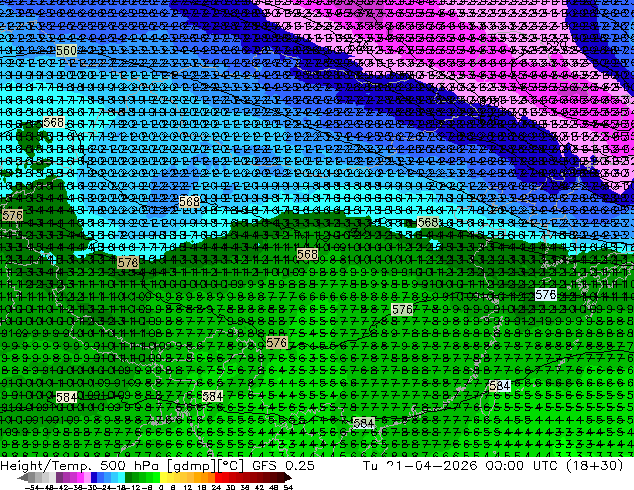Click the right dark arrow tip of the colorbar
634x490 pixels.
(x=288, y=477)
